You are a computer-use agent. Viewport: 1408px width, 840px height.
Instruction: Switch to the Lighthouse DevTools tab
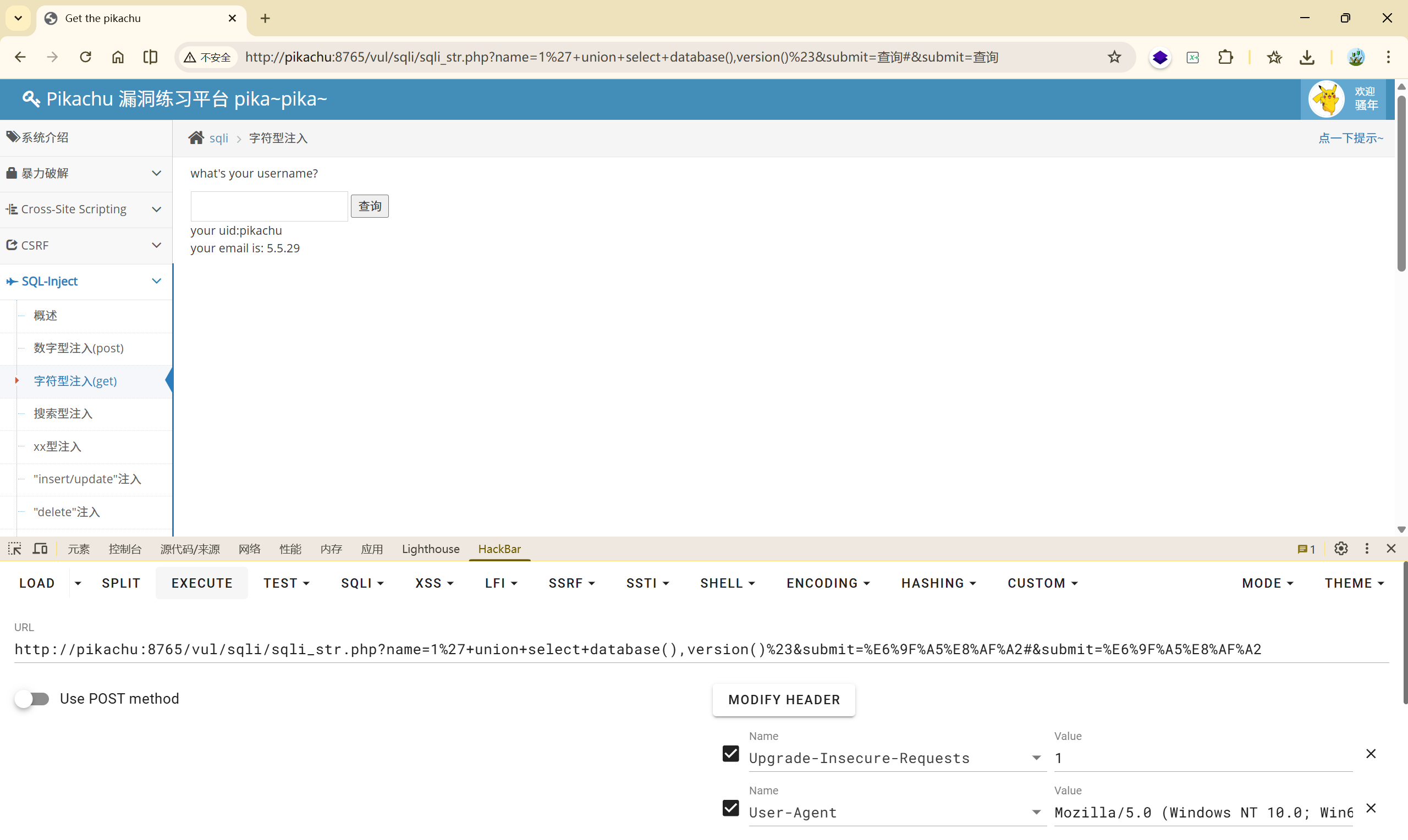click(x=430, y=549)
